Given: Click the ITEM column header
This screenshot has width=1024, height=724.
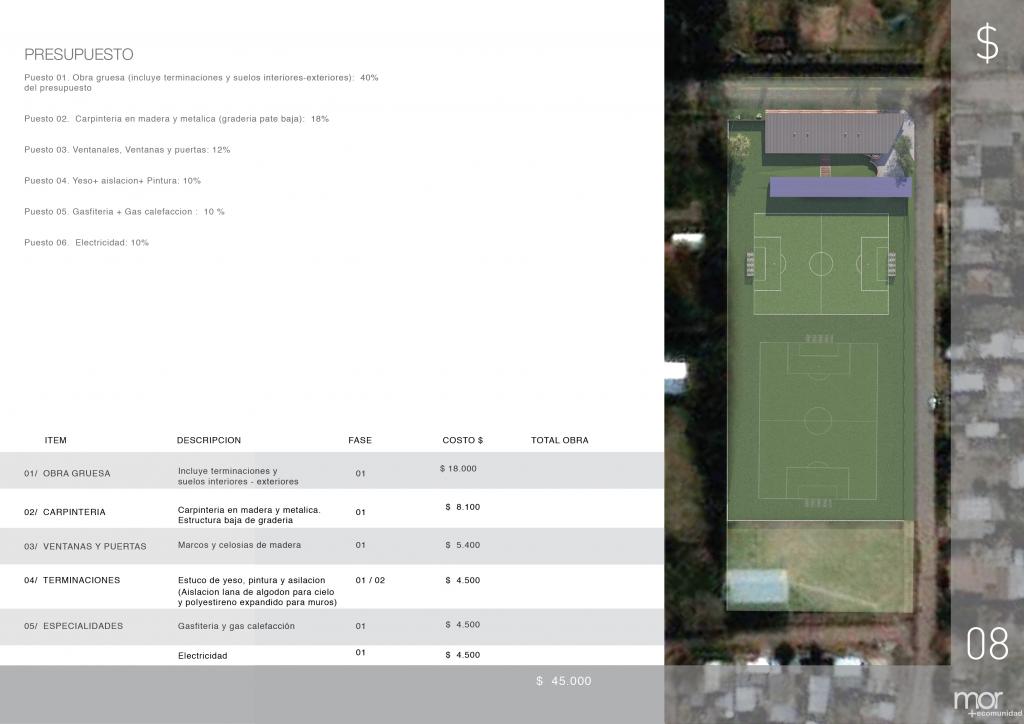Looking at the screenshot, I should [56, 440].
